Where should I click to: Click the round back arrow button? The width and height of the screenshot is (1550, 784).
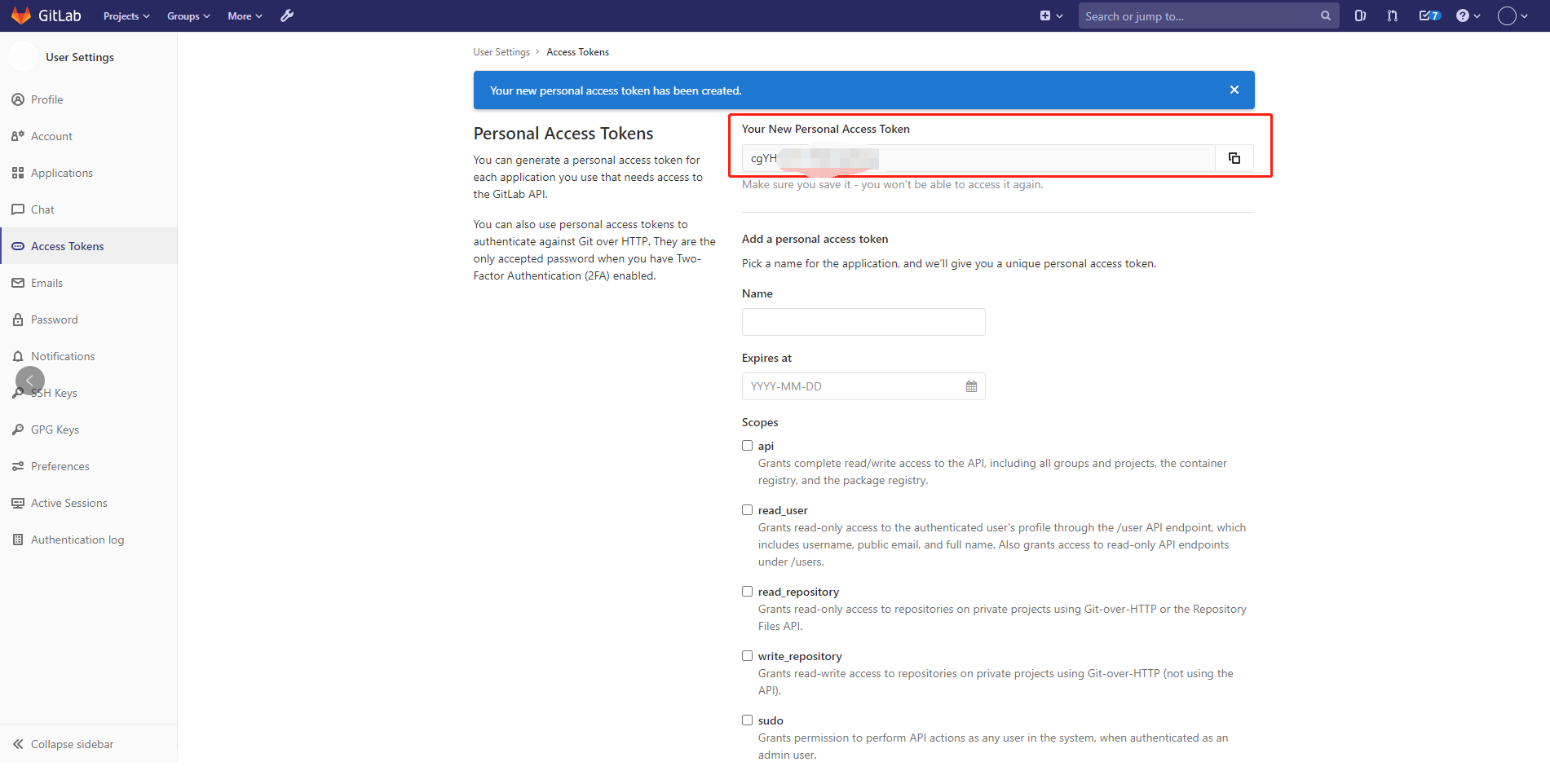tap(30, 381)
